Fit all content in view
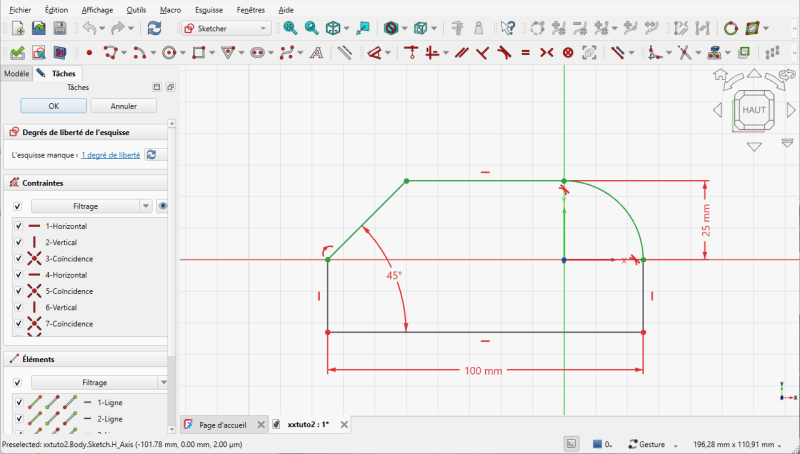Image resolution: width=800 pixels, height=454 pixels. point(290,28)
